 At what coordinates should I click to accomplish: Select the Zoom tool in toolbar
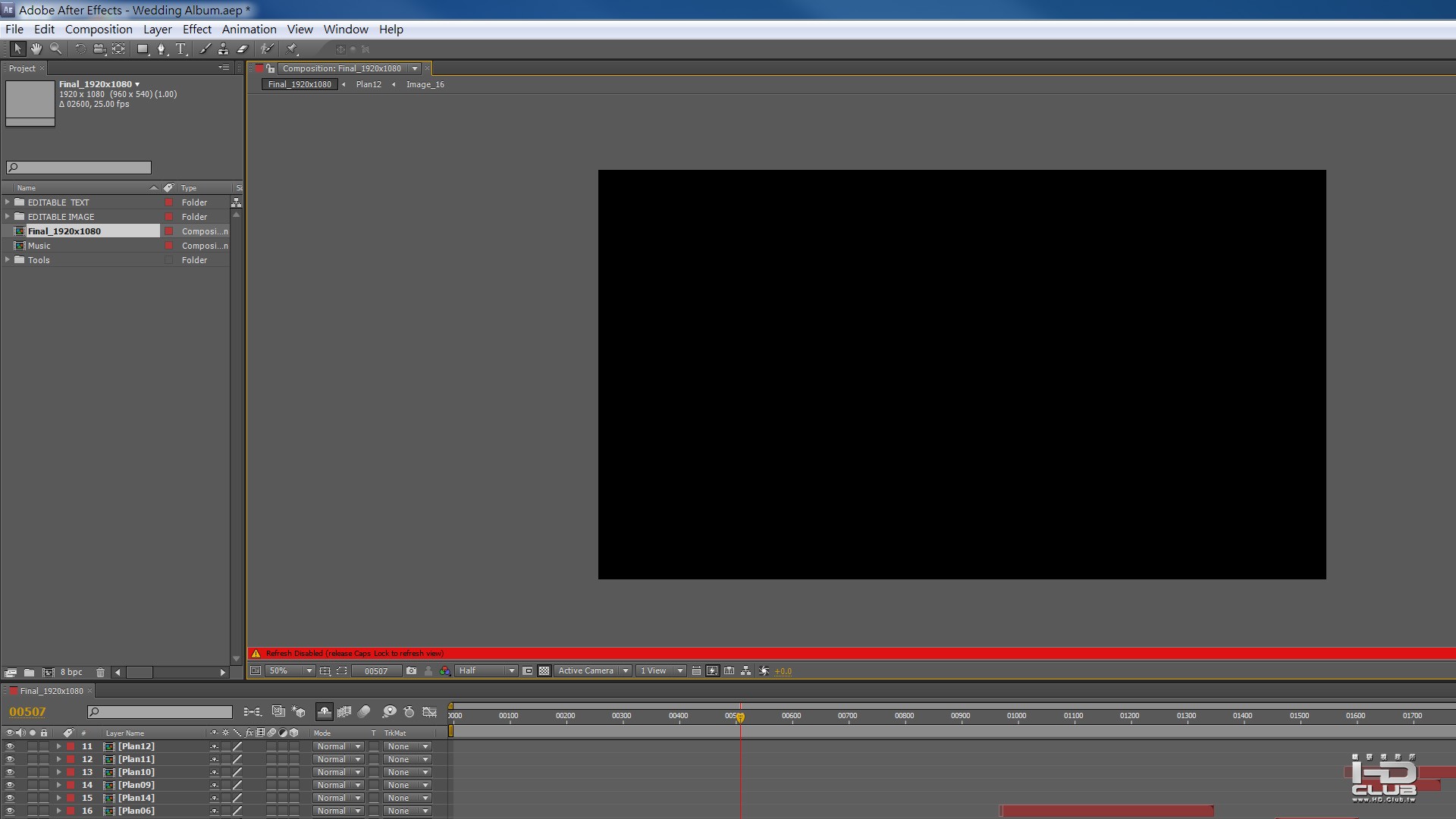coord(55,49)
